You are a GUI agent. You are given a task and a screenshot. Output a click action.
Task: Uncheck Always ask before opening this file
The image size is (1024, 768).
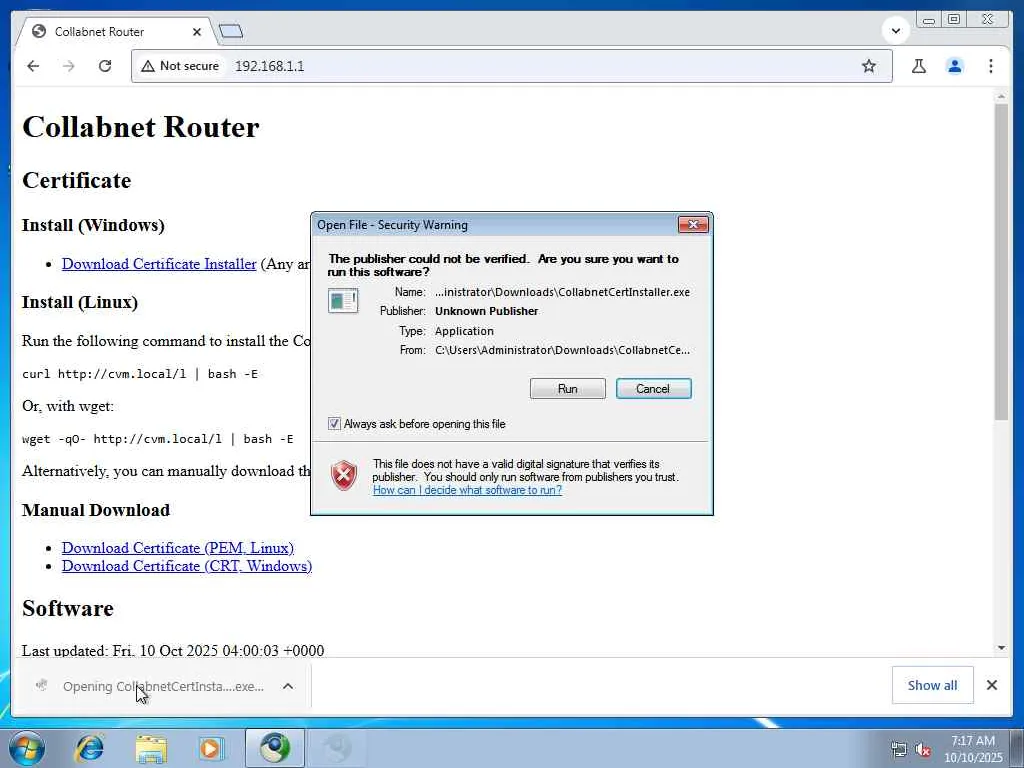coord(334,424)
